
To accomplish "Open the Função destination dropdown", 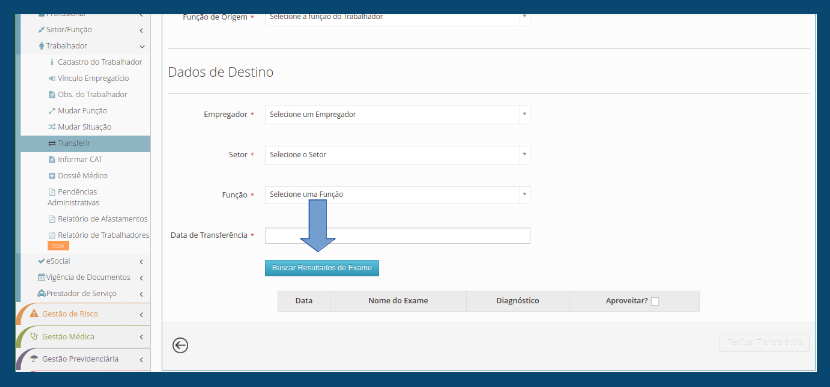I will click(x=398, y=195).
